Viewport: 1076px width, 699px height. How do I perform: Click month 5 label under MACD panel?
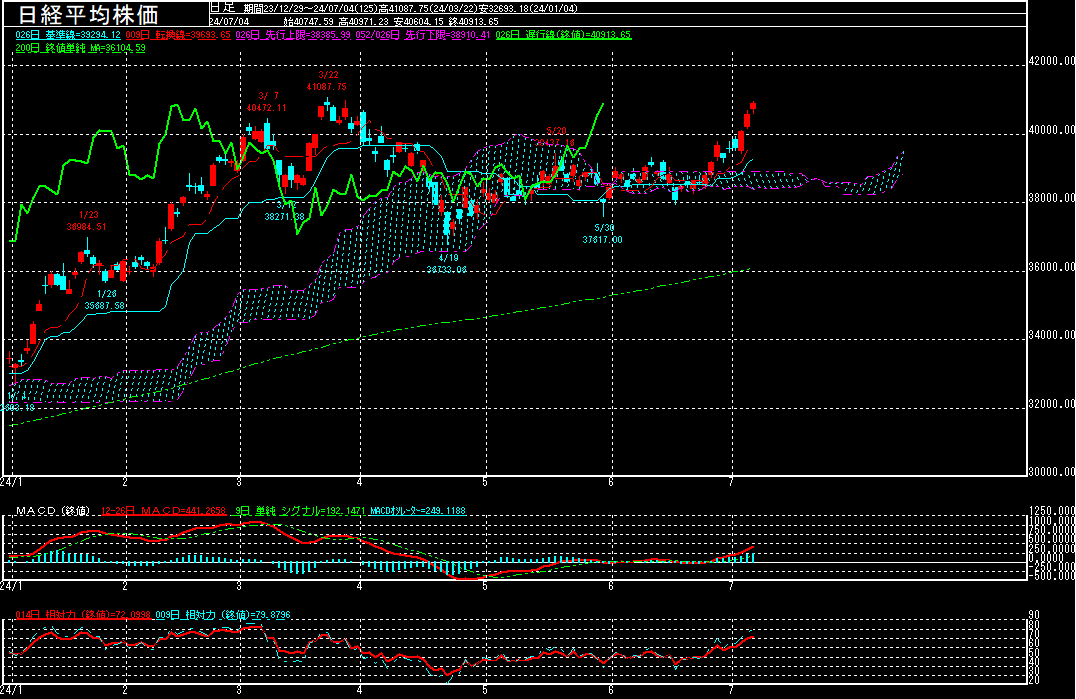click(485, 587)
